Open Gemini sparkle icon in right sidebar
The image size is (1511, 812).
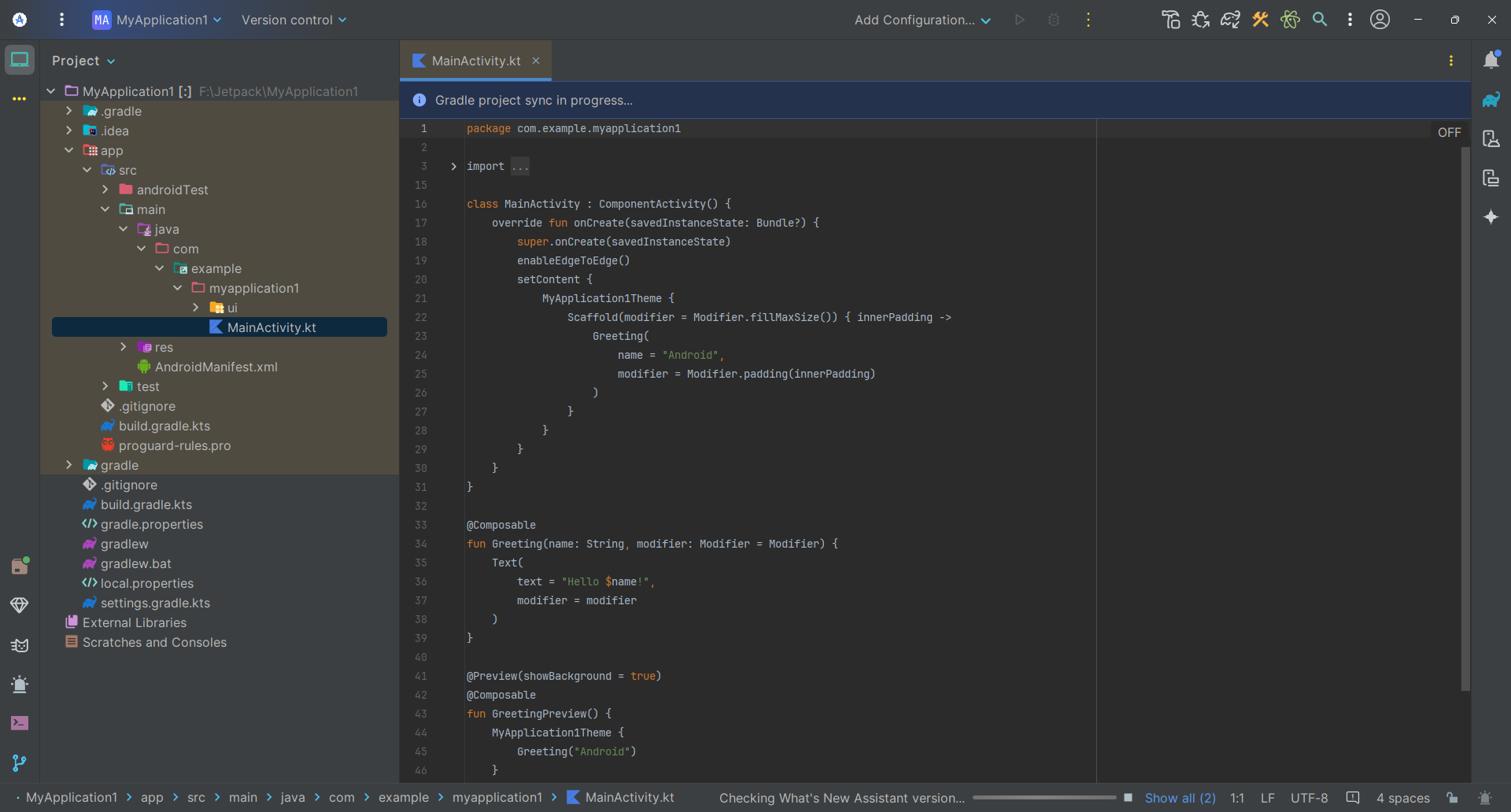click(1491, 217)
